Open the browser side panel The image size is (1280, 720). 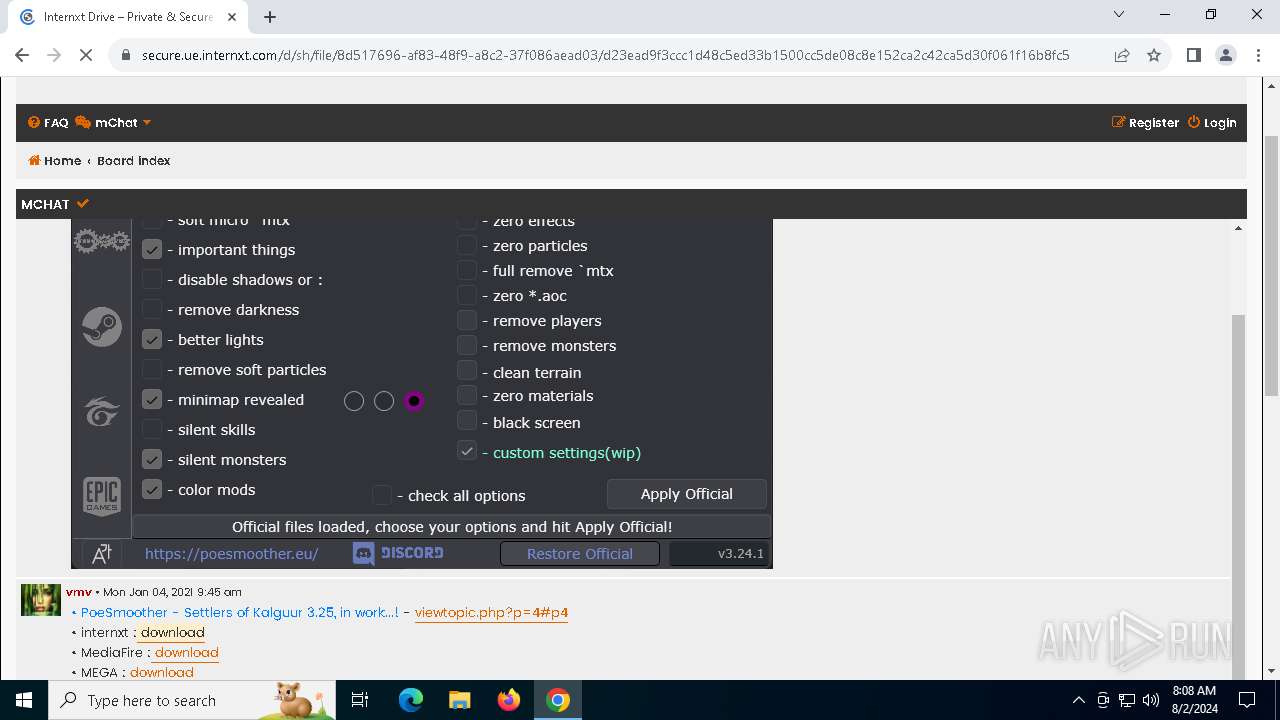click(x=1193, y=56)
